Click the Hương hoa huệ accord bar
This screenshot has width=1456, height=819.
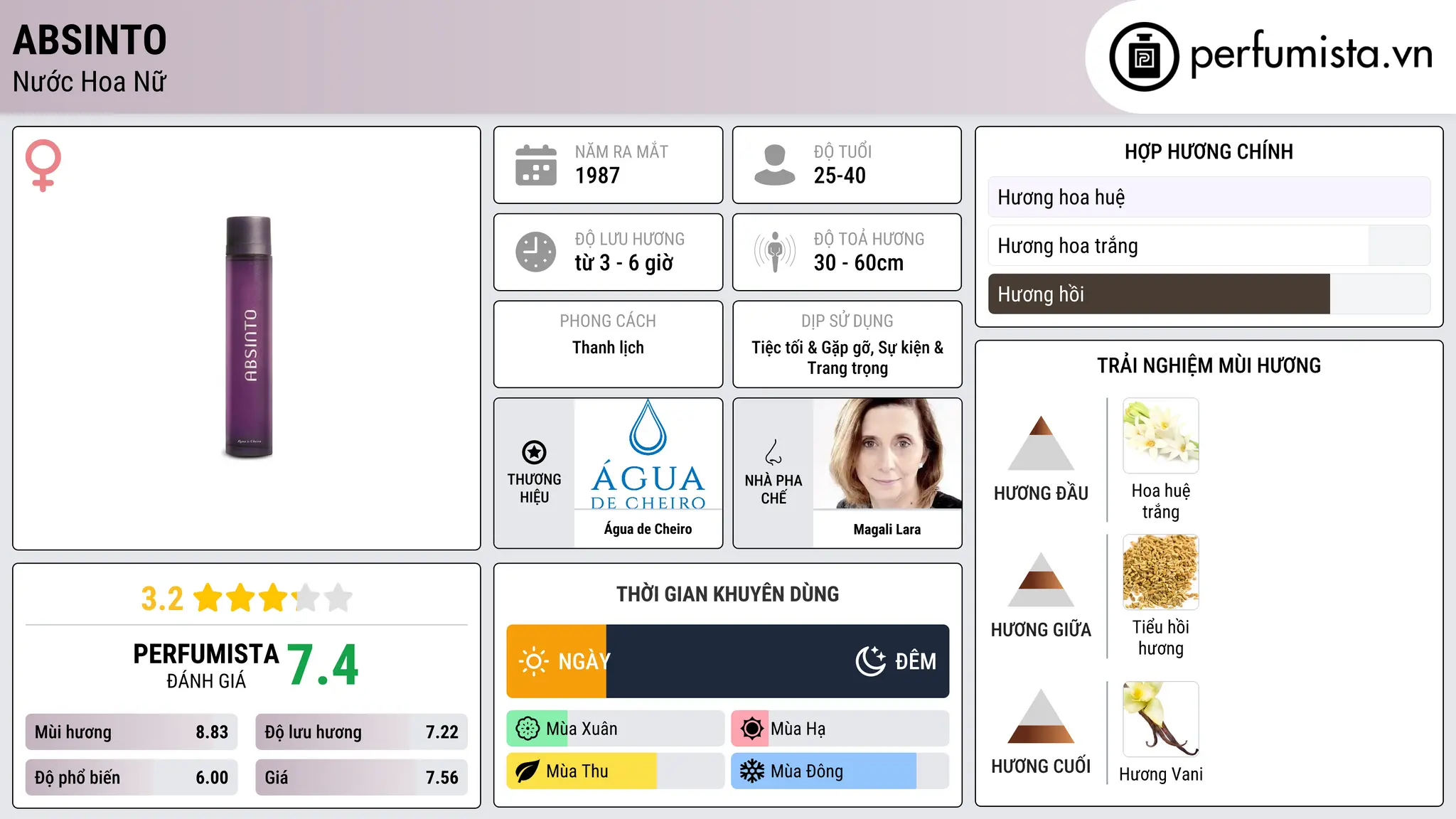point(1209,197)
